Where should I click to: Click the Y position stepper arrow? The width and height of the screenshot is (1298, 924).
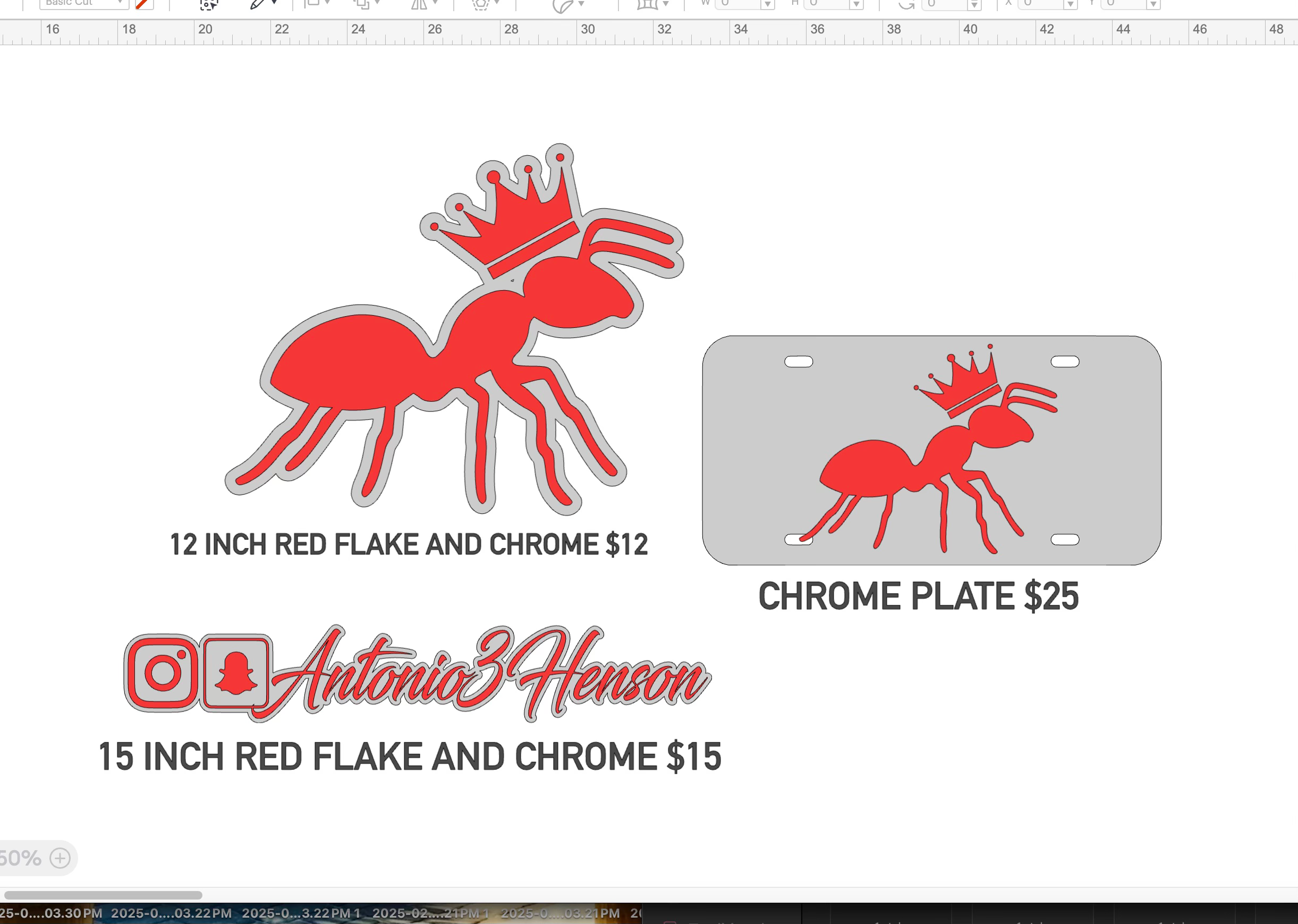[x=1153, y=5]
